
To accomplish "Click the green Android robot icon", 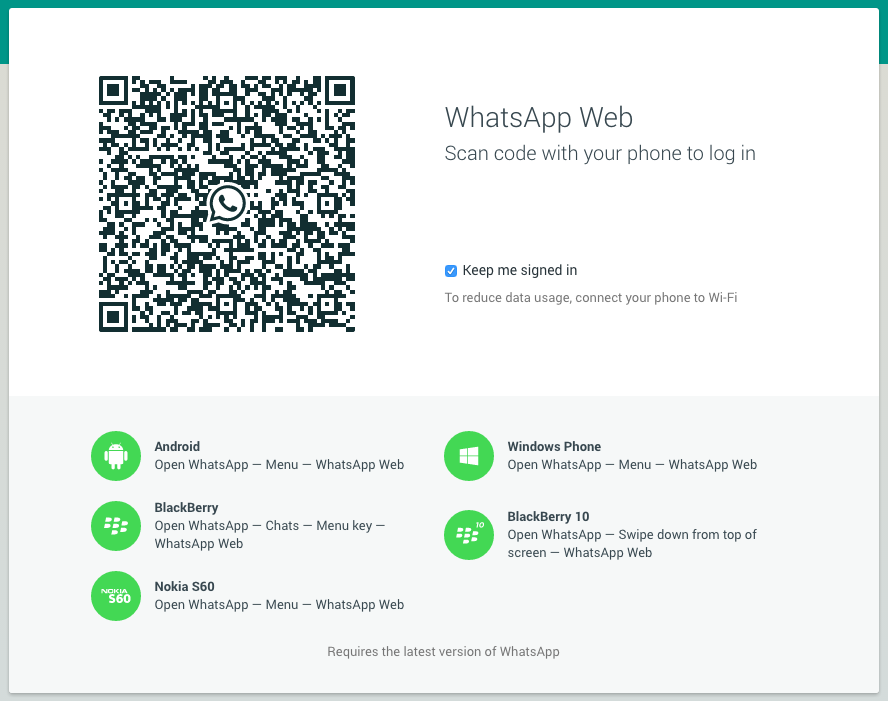I will (116, 456).
